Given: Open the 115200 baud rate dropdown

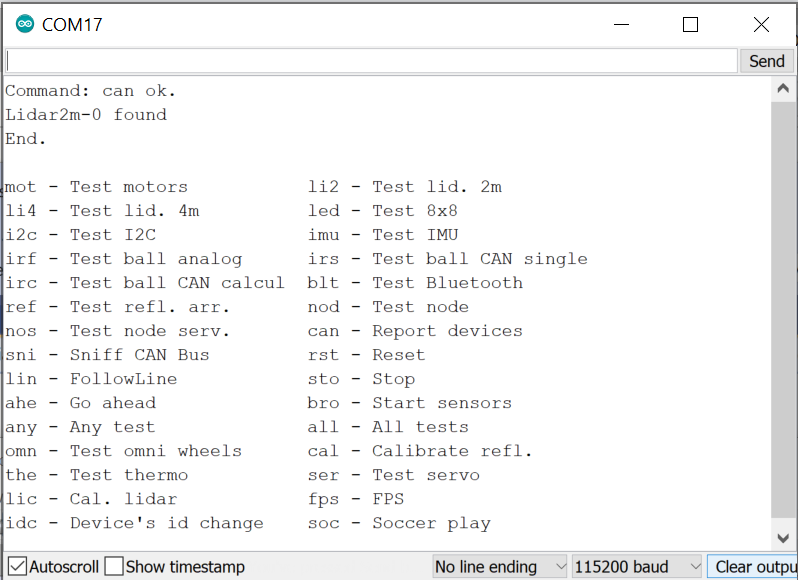Looking at the screenshot, I should click(635, 567).
